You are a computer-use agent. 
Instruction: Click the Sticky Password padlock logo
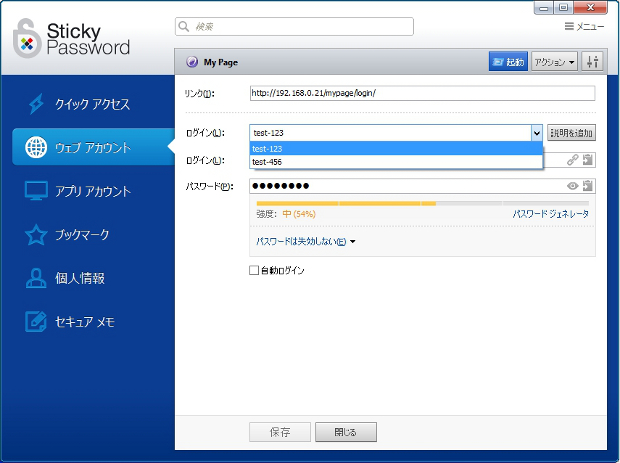click(x=27, y=38)
